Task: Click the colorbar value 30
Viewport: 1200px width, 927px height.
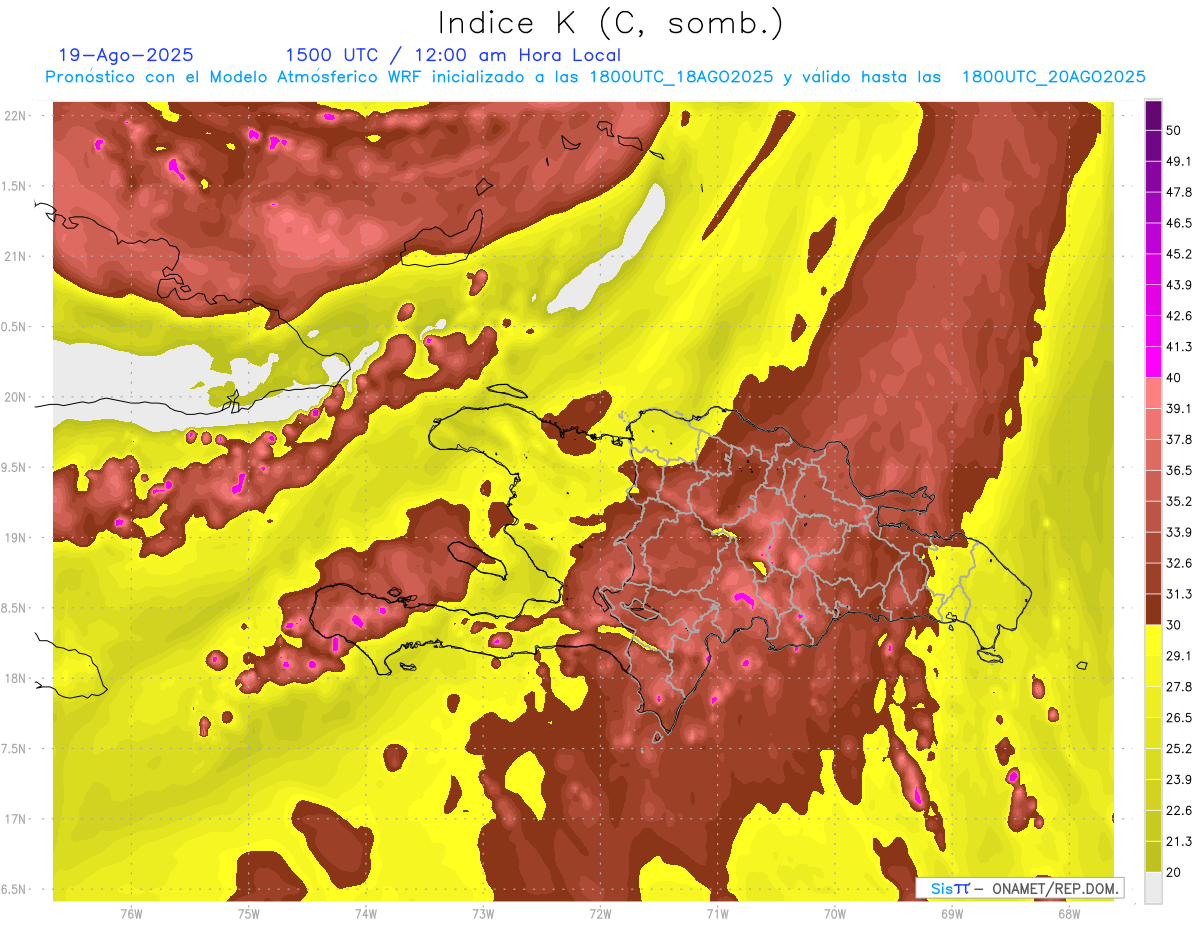Action: tap(1174, 625)
